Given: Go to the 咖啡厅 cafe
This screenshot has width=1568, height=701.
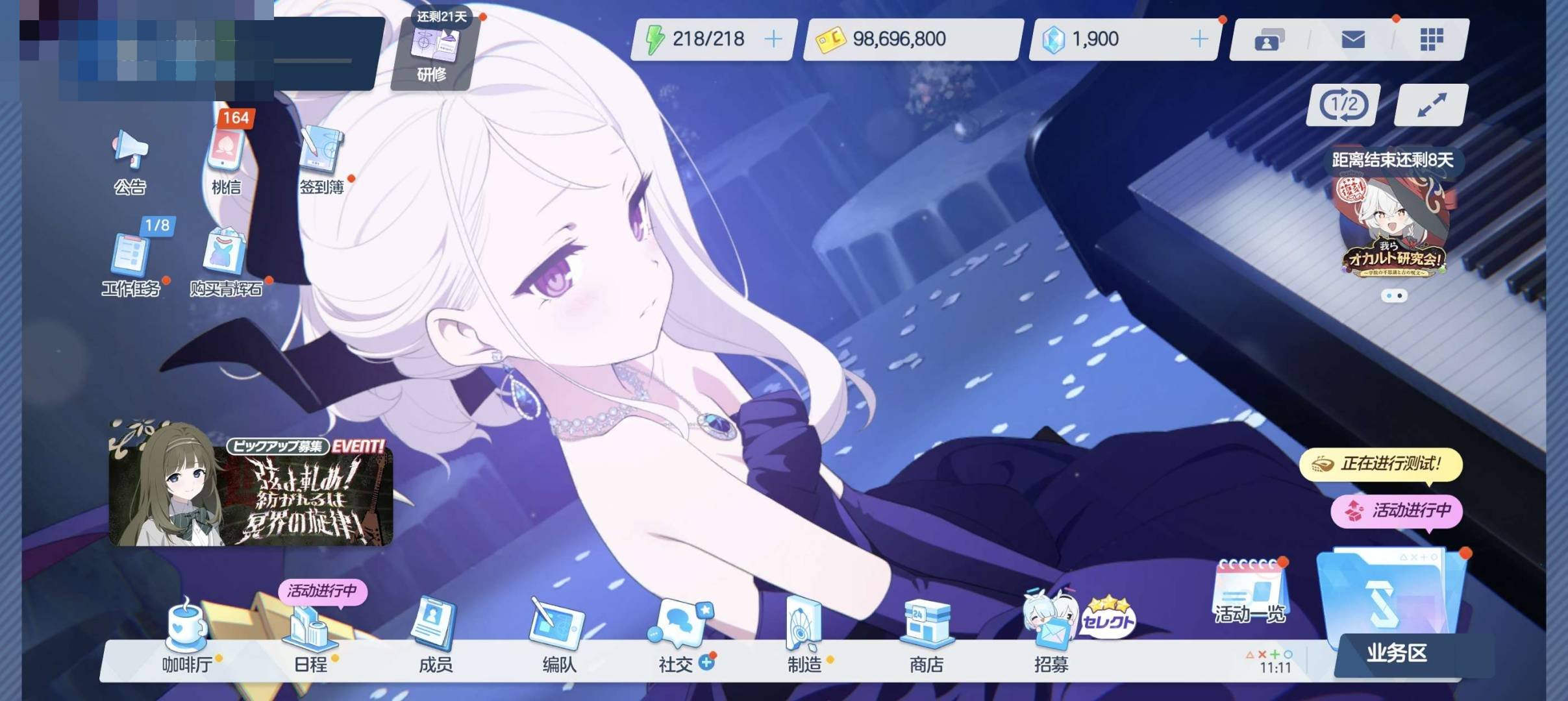Looking at the screenshot, I should (x=187, y=636).
